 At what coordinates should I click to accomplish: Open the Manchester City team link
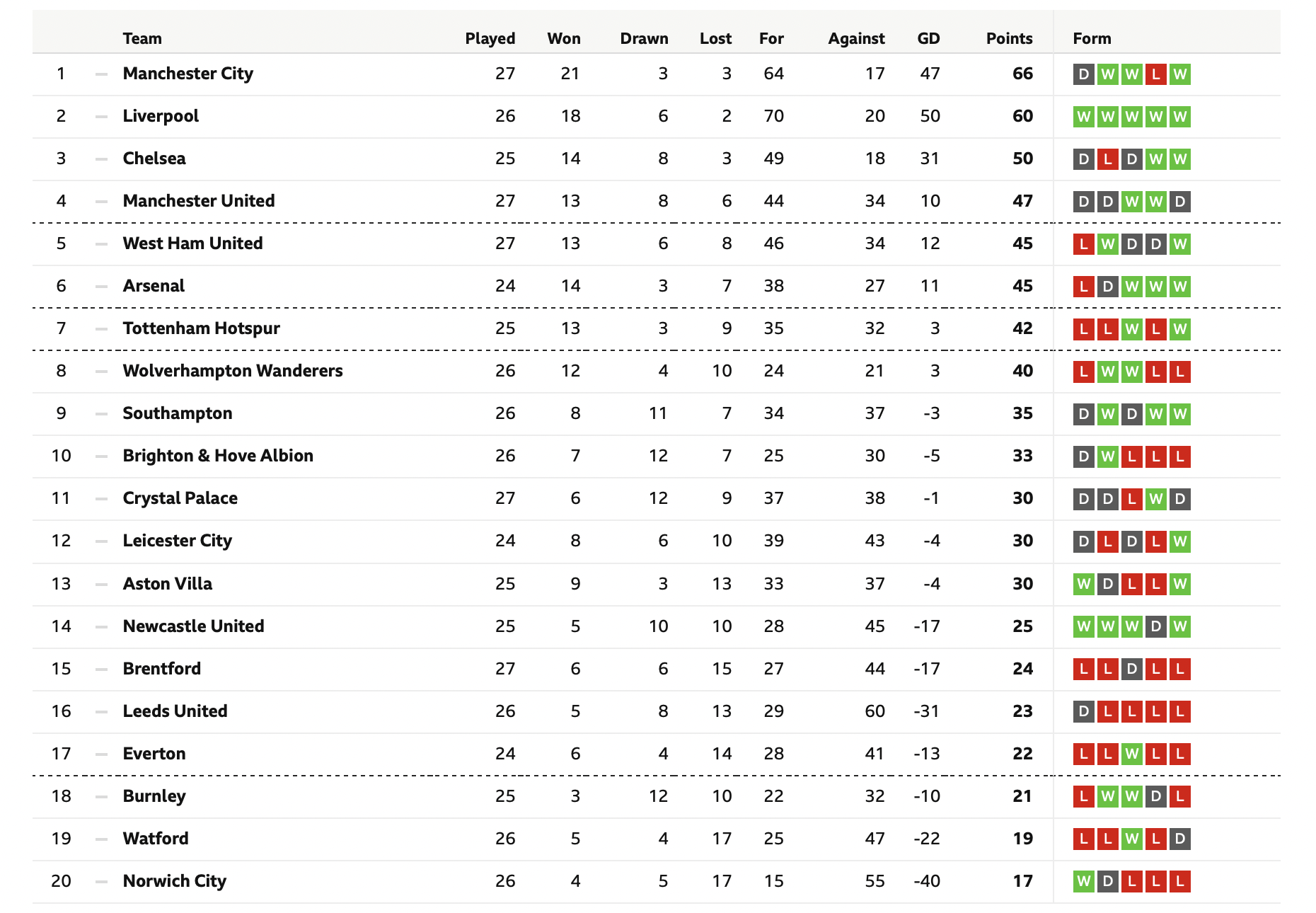point(188,74)
